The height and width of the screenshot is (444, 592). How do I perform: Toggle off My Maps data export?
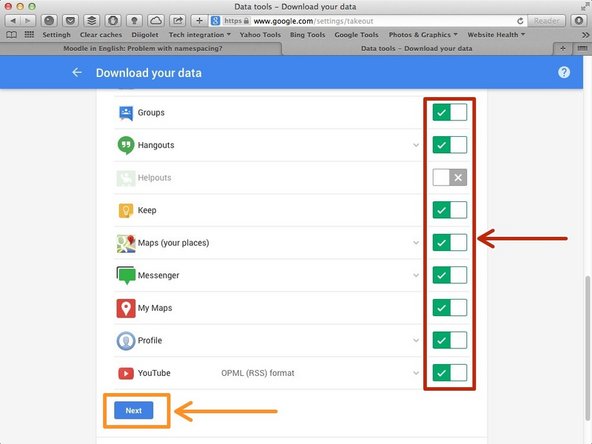pyautogui.click(x=449, y=308)
